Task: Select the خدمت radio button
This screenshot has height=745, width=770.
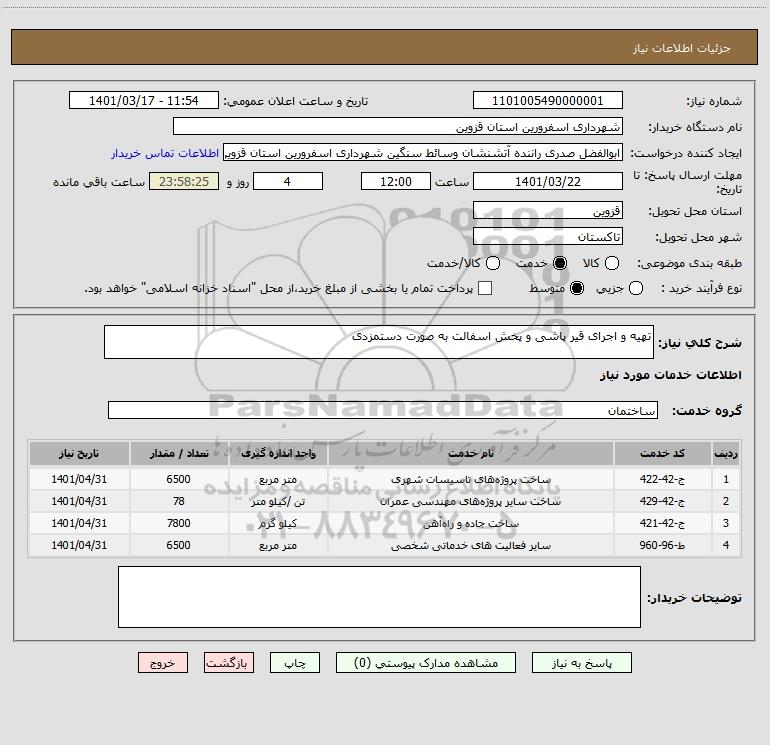Action: point(559,263)
